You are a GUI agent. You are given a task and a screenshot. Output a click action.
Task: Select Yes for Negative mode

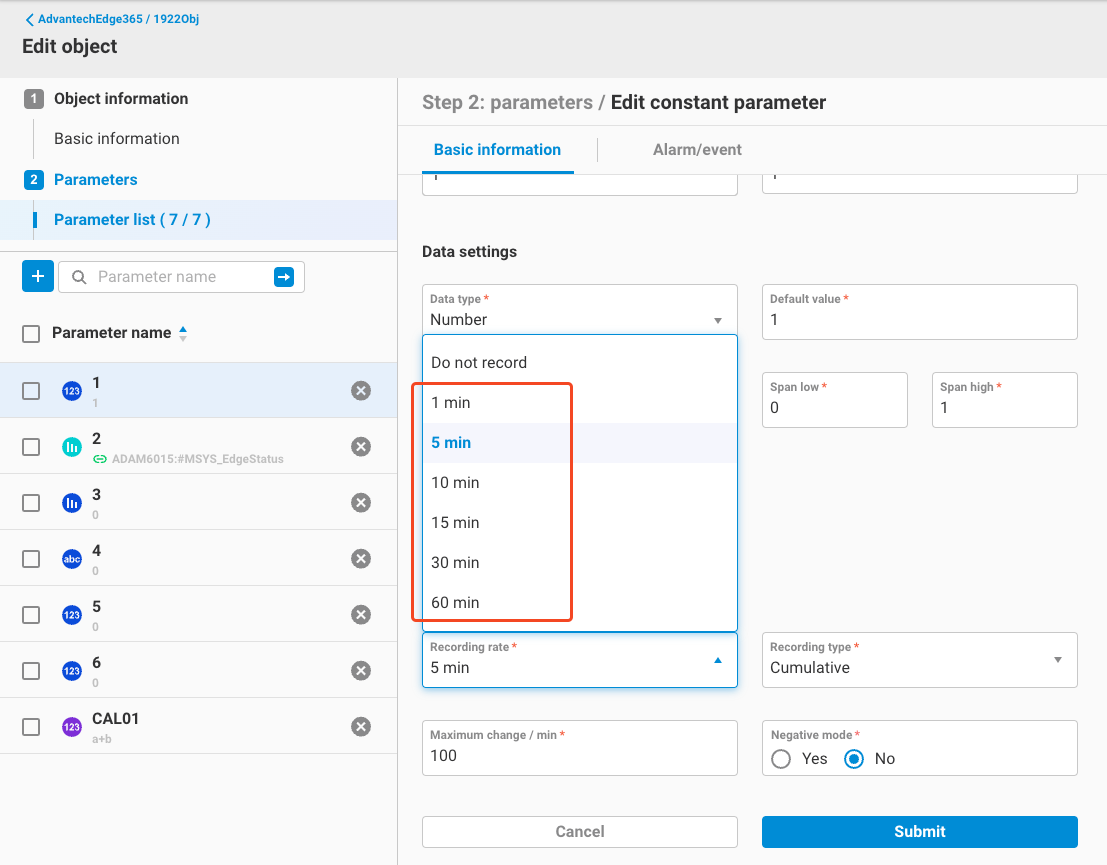pyautogui.click(x=781, y=759)
